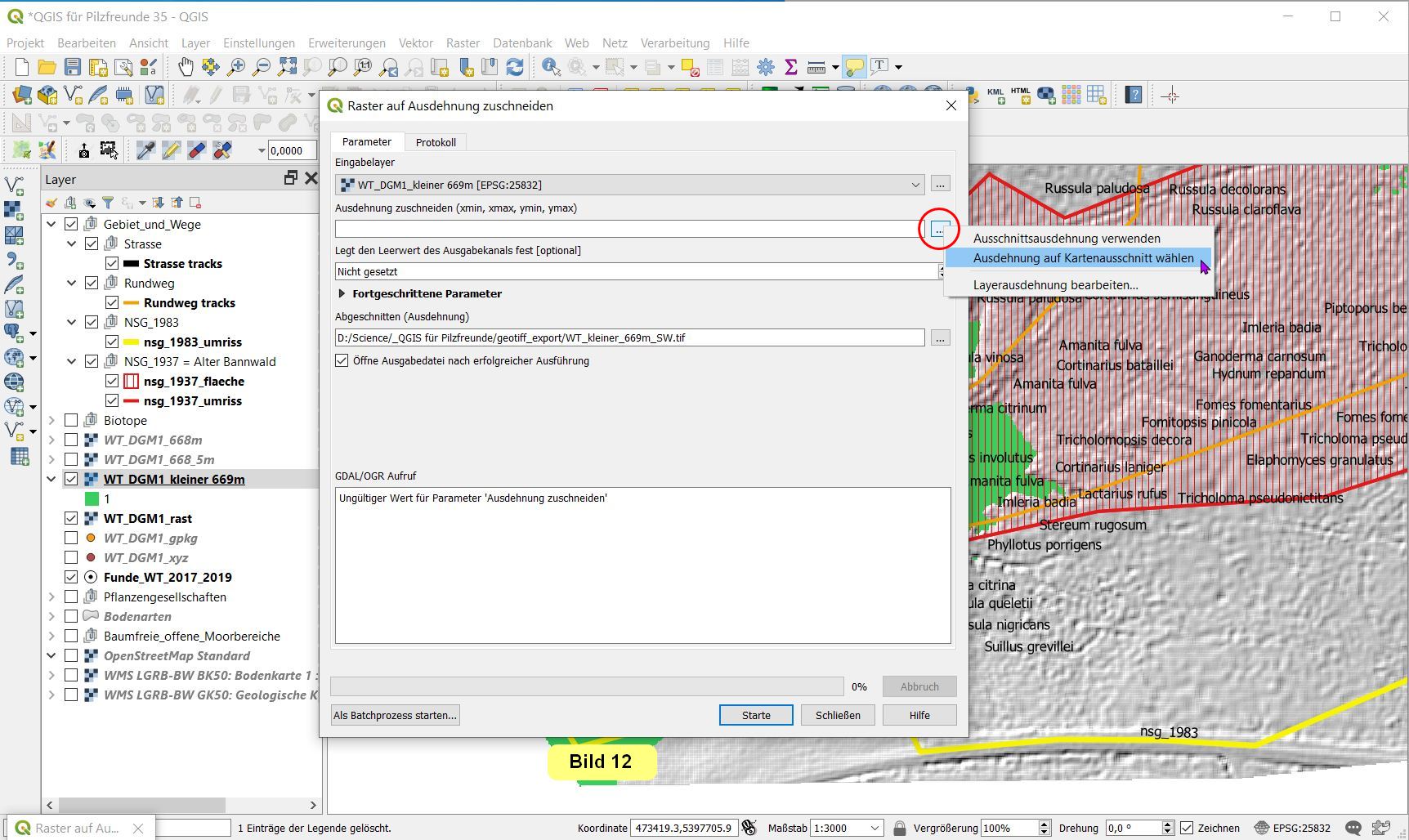Choose 'Ausdehnung auf Kartenausschnitt wählen' menu entry
The height and width of the screenshot is (840, 1409).
tap(1082, 258)
